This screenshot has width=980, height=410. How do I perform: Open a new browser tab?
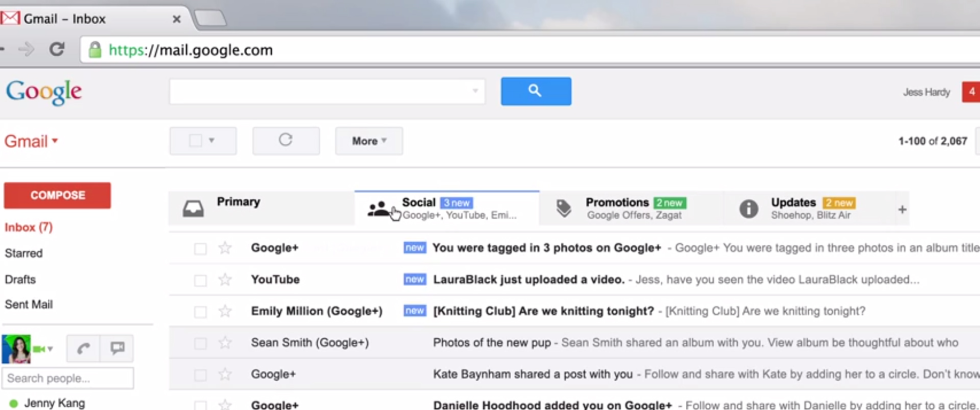(210, 19)
